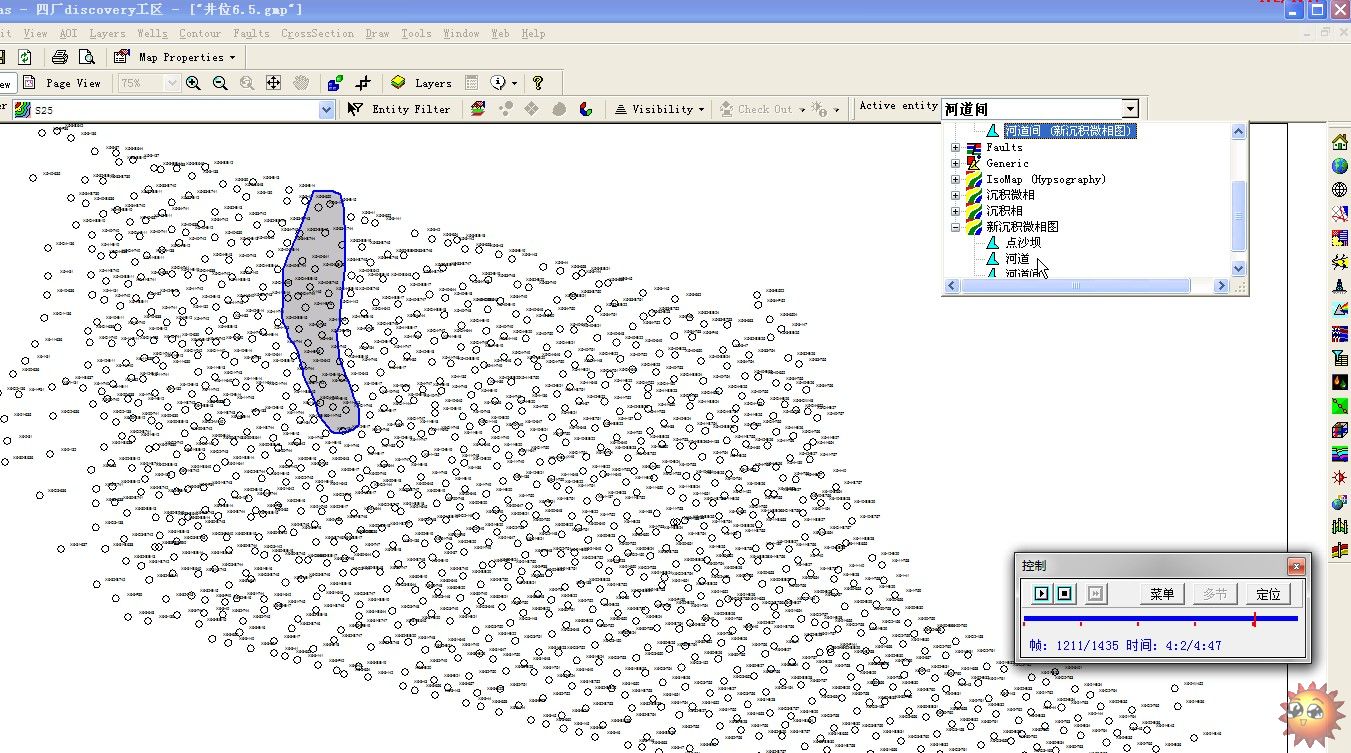Click the 定位 button in 控制 panel
Screen dimensions: 1351x753
click(1268, 594)
